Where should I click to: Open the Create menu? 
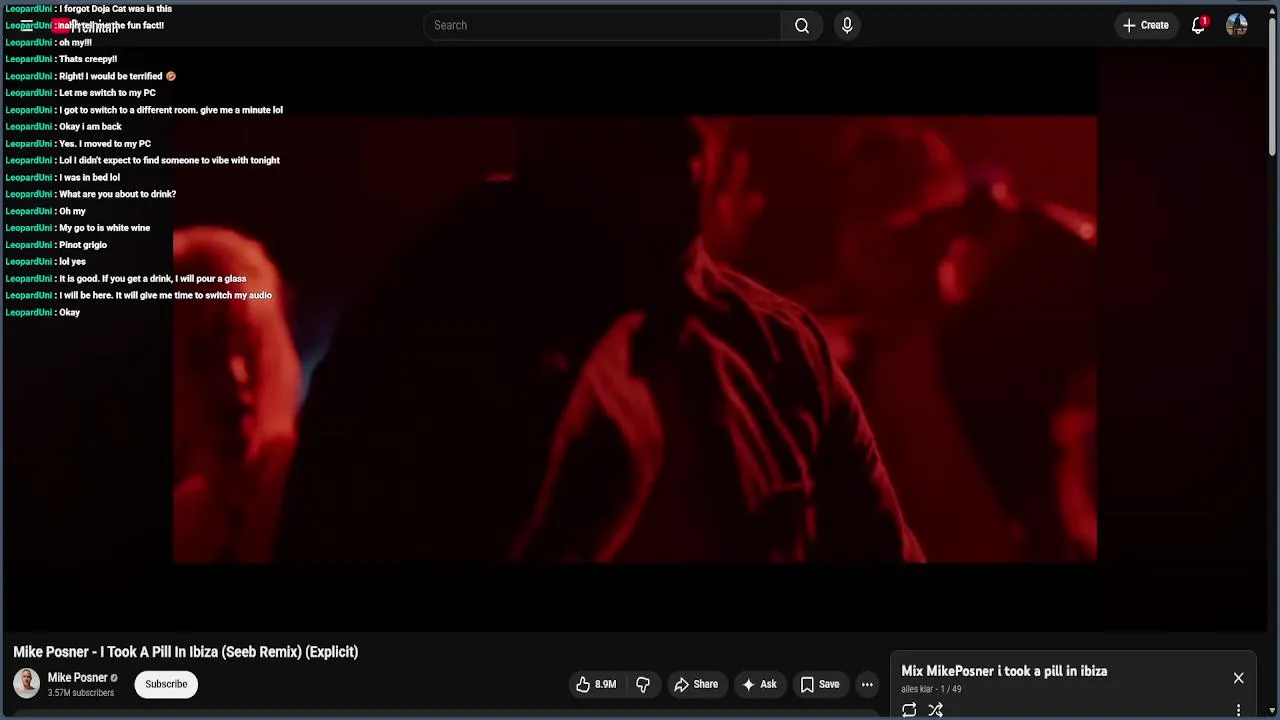click(1145, 25)
